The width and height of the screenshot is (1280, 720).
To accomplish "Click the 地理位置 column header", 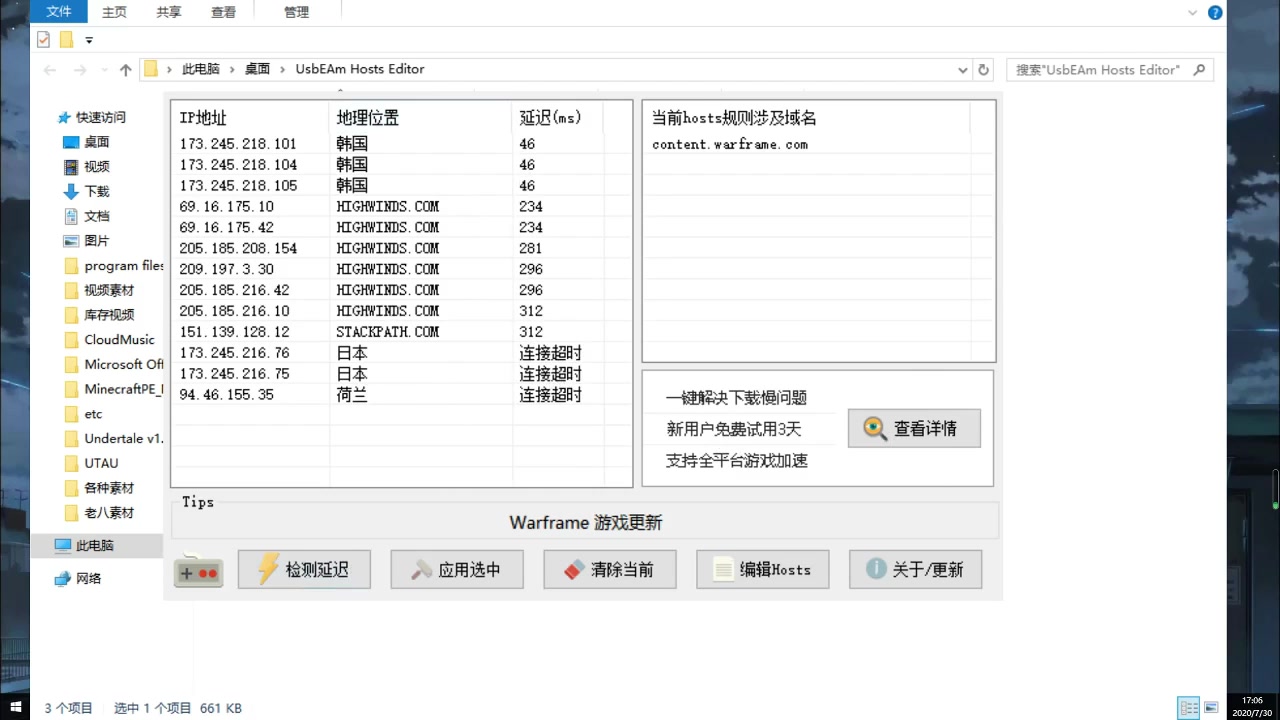I will point(421,118).
